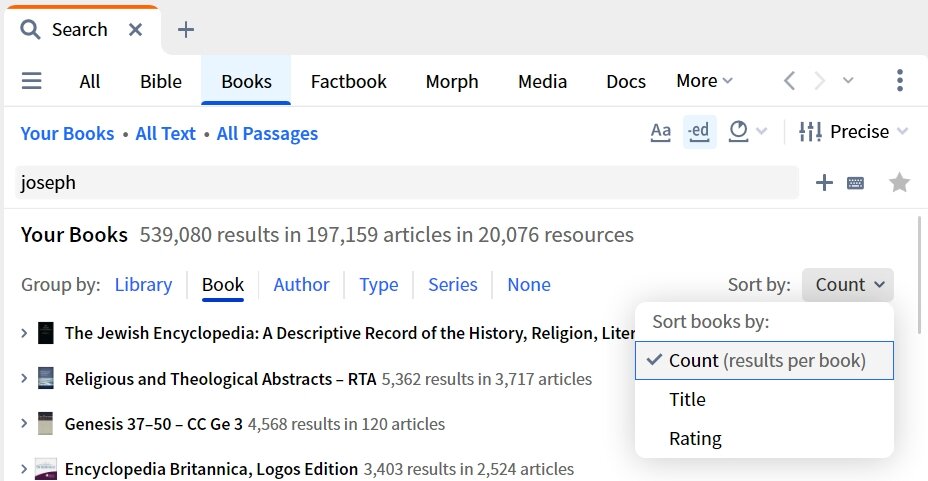Select None for grouping
928x481 pixels.
[529, 285]
